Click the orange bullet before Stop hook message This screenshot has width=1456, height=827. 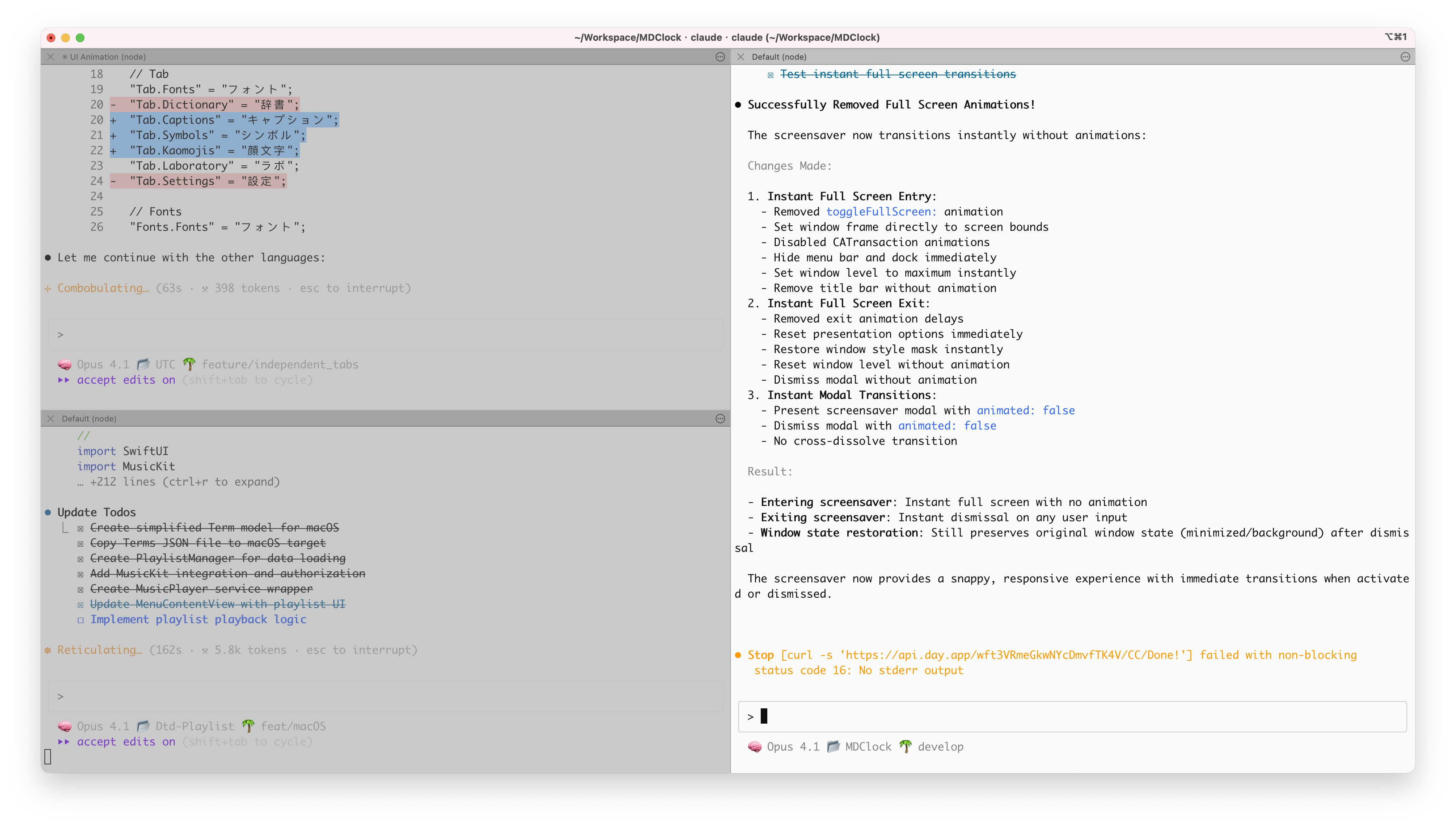click(x=738, y=655)
